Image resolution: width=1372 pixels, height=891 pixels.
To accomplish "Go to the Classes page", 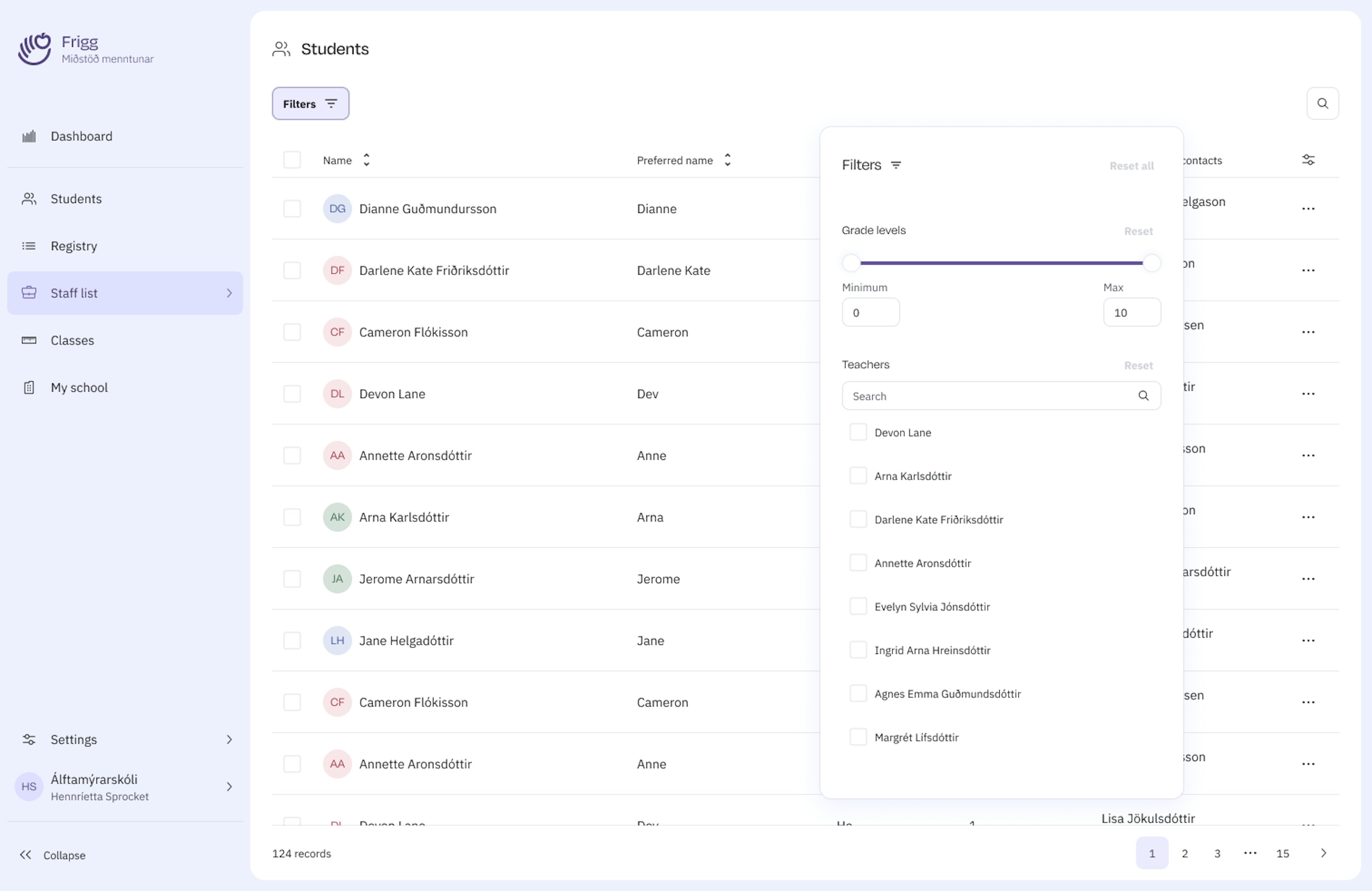I will pyautogui.click(x=72, y=340).
